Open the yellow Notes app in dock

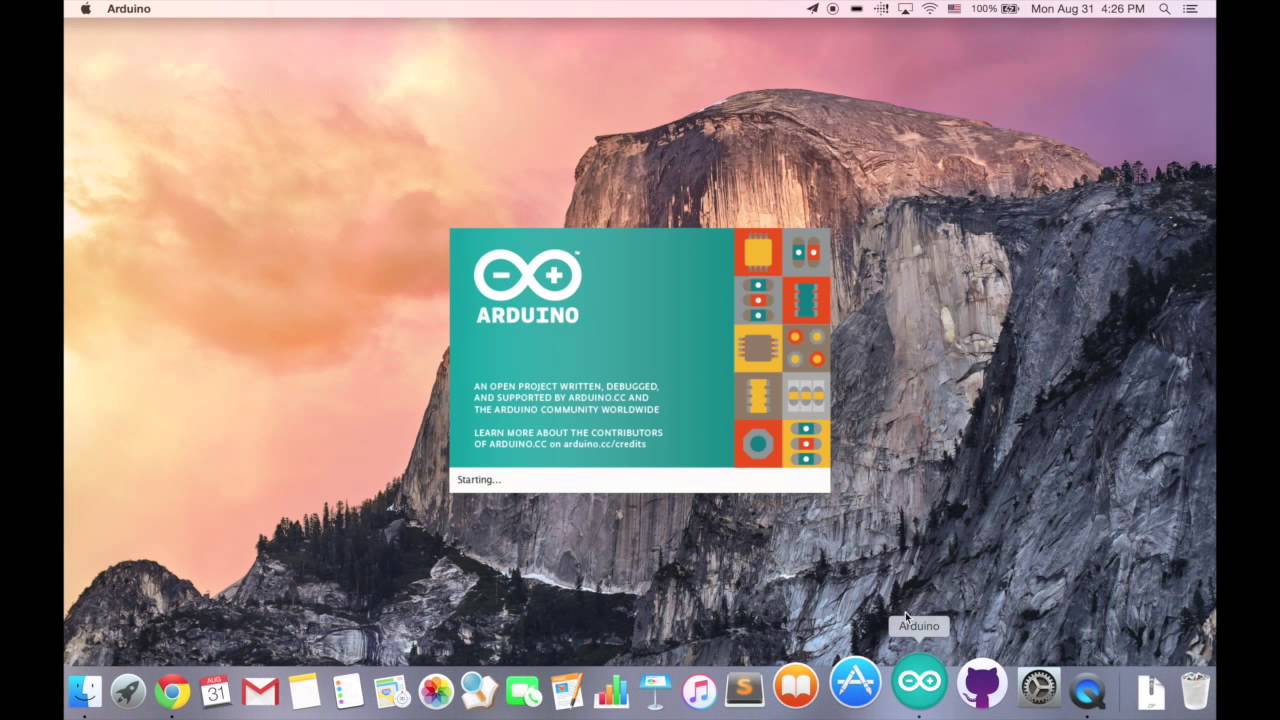pyautogui.click(x=304, y=691)
